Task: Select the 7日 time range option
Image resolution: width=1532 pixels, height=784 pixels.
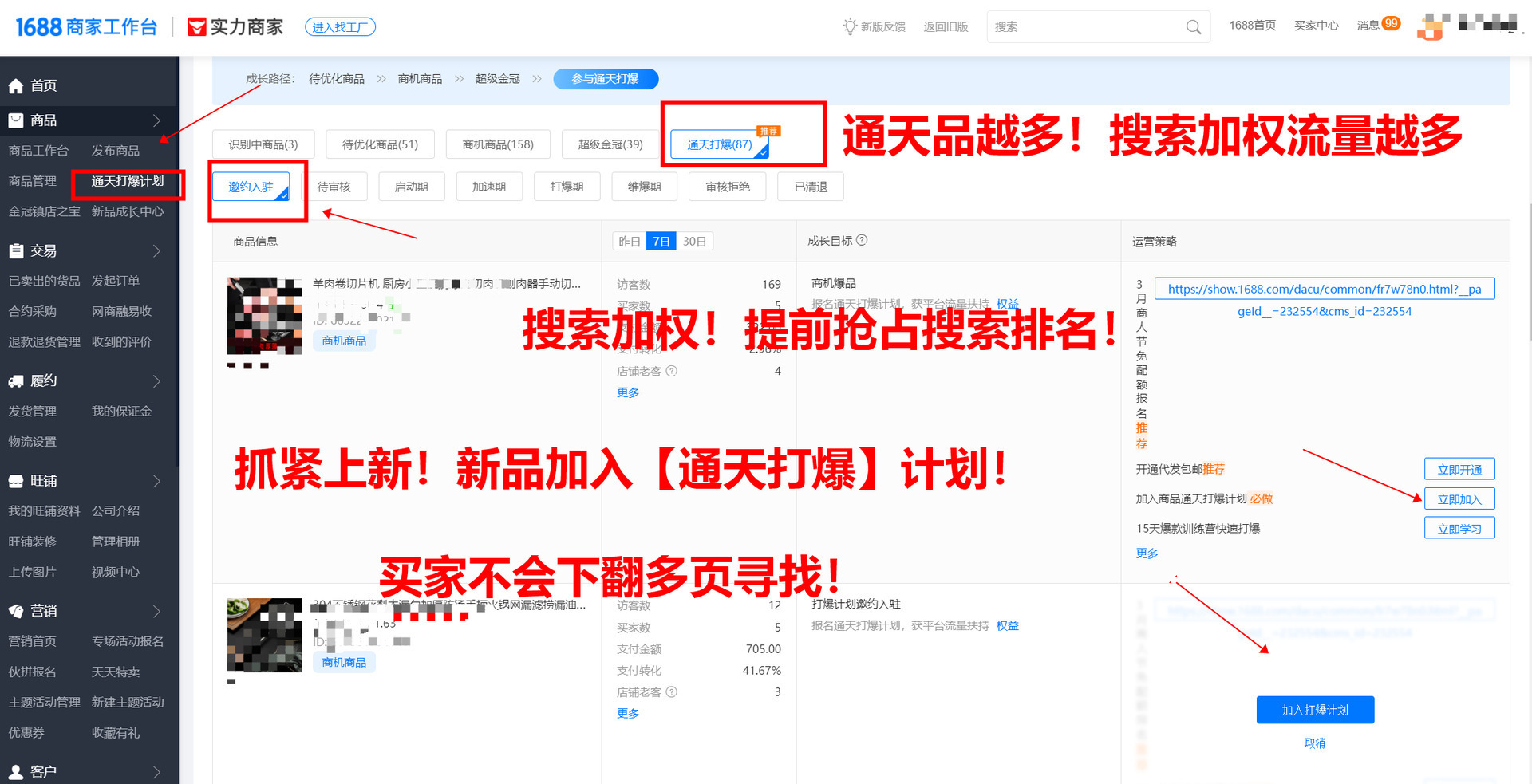Action: 661,242
